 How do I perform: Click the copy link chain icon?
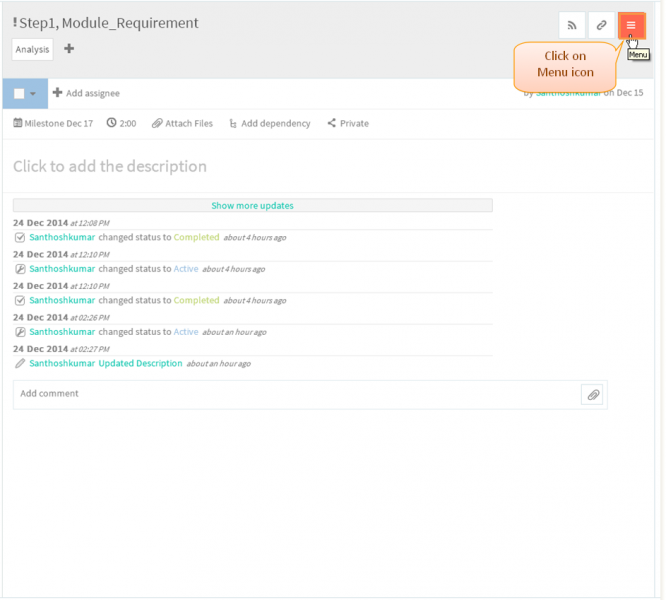[x=601, y=25]
